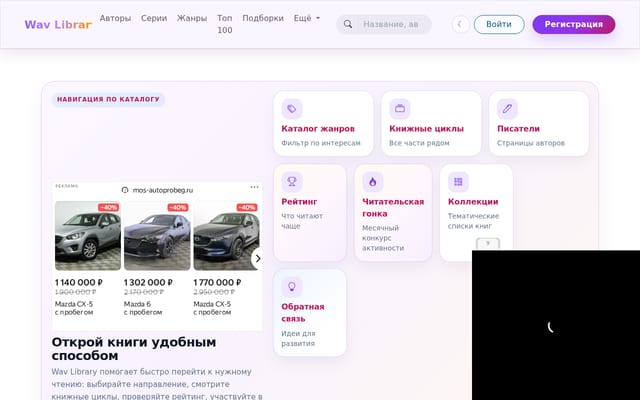Image resolution: width=640 pixels, height=400 pixels.
Task: Click the 1 302 000 ₽ price
Action: click(x=148, y=282)
